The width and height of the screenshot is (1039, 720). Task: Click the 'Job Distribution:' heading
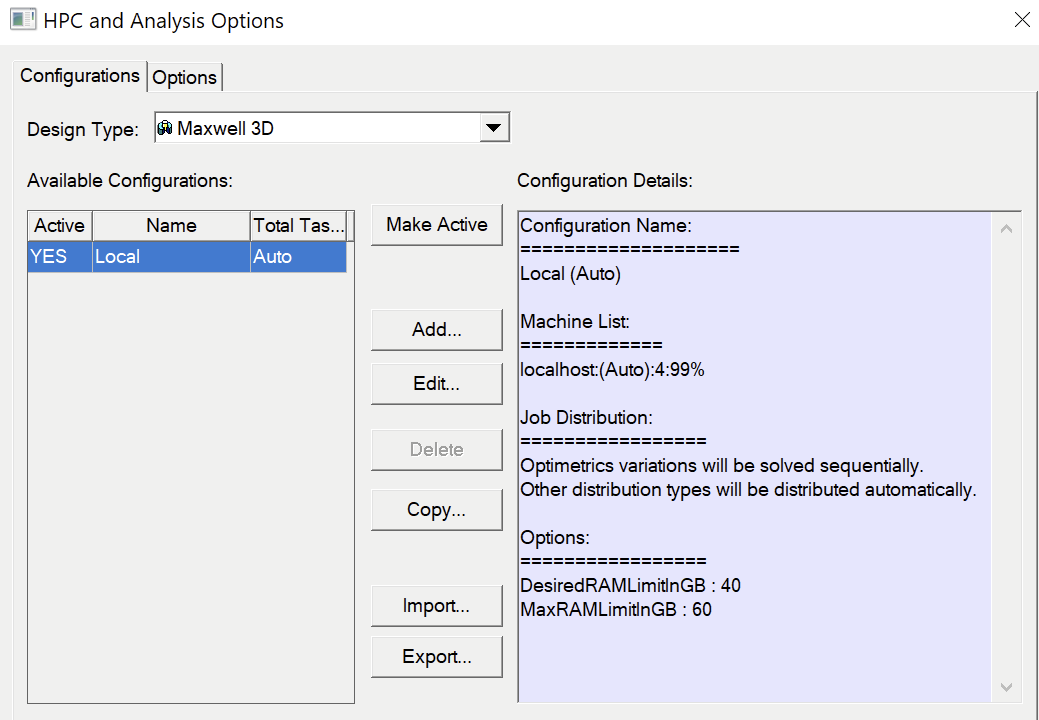586,417
